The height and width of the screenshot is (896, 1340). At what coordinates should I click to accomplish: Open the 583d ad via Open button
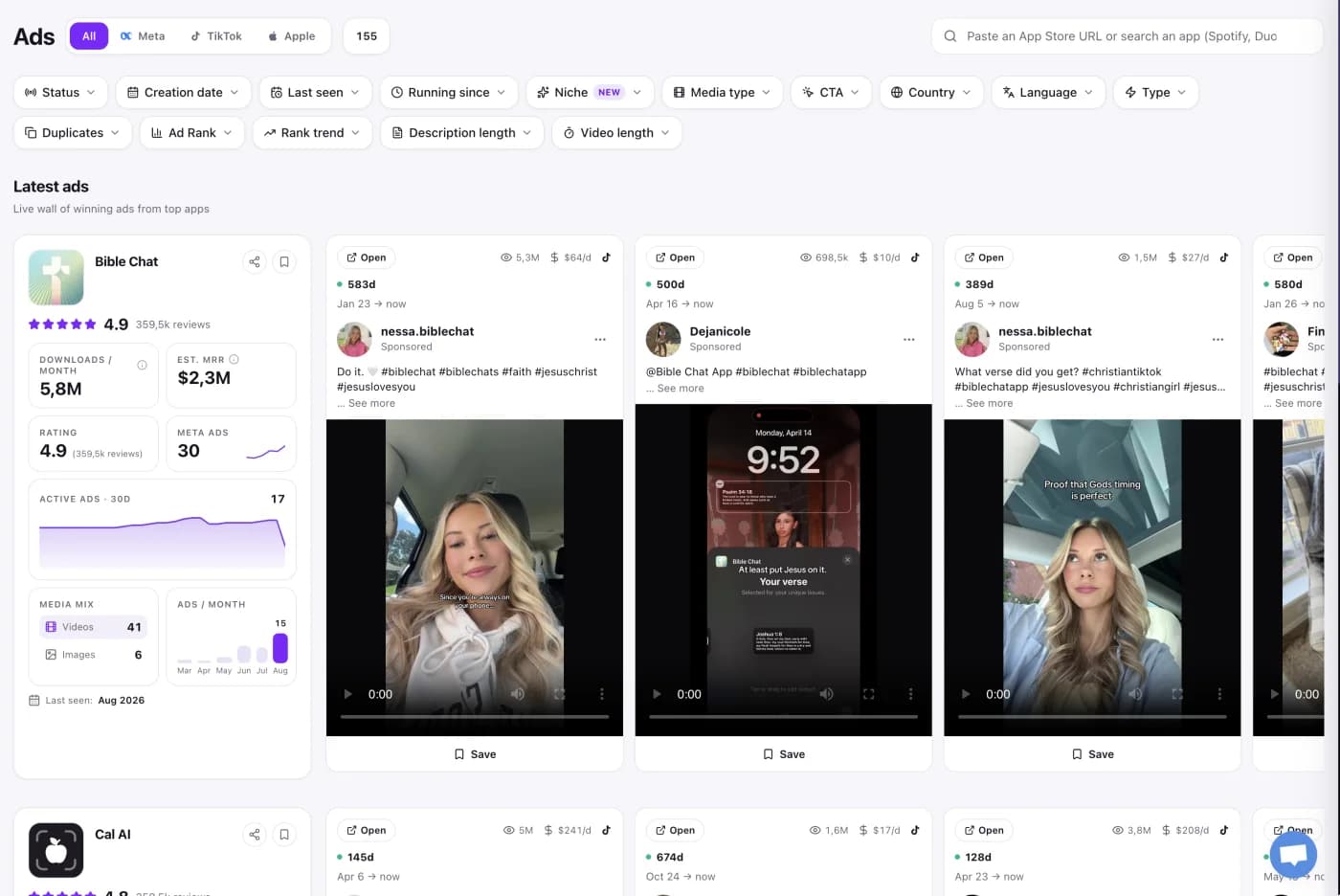(367, 258)
